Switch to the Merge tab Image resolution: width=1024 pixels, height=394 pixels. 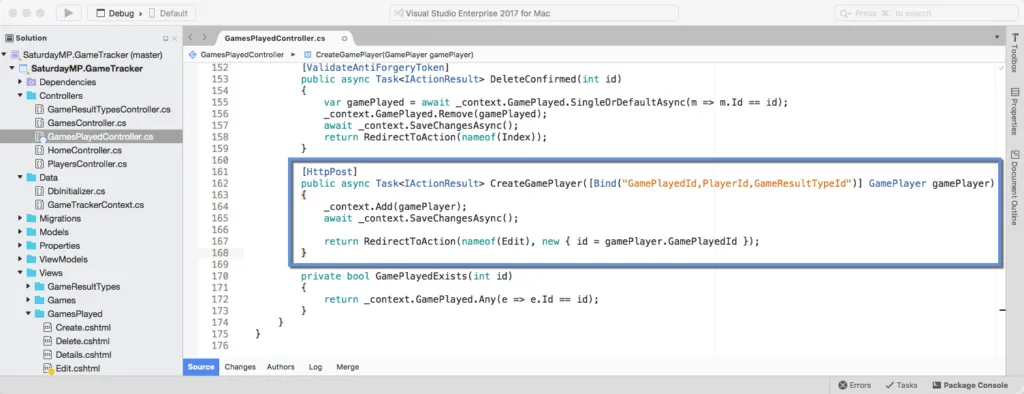click(347, 367)
